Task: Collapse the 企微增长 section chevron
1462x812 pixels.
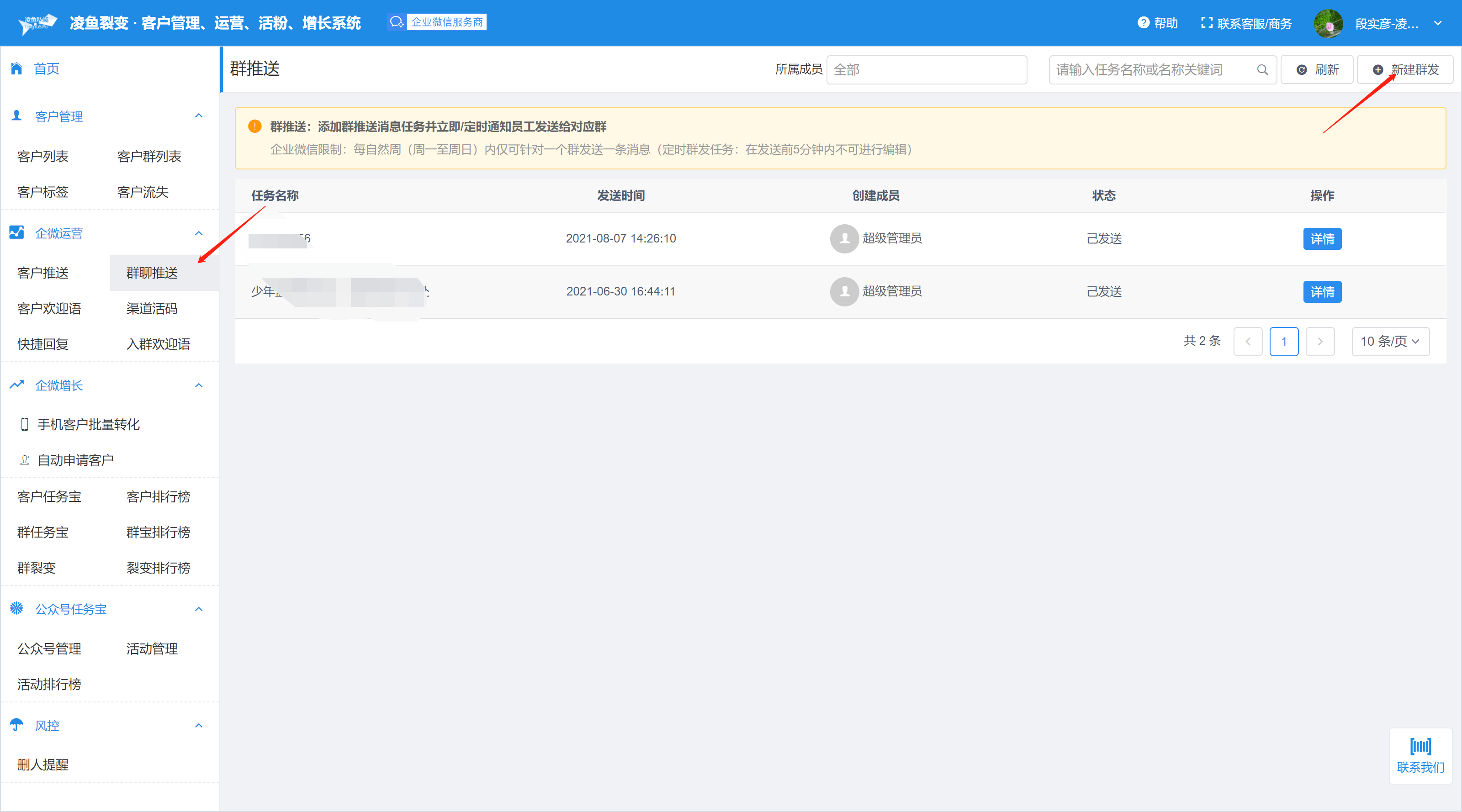Action: pyautogui.click(x=199, y=385)
